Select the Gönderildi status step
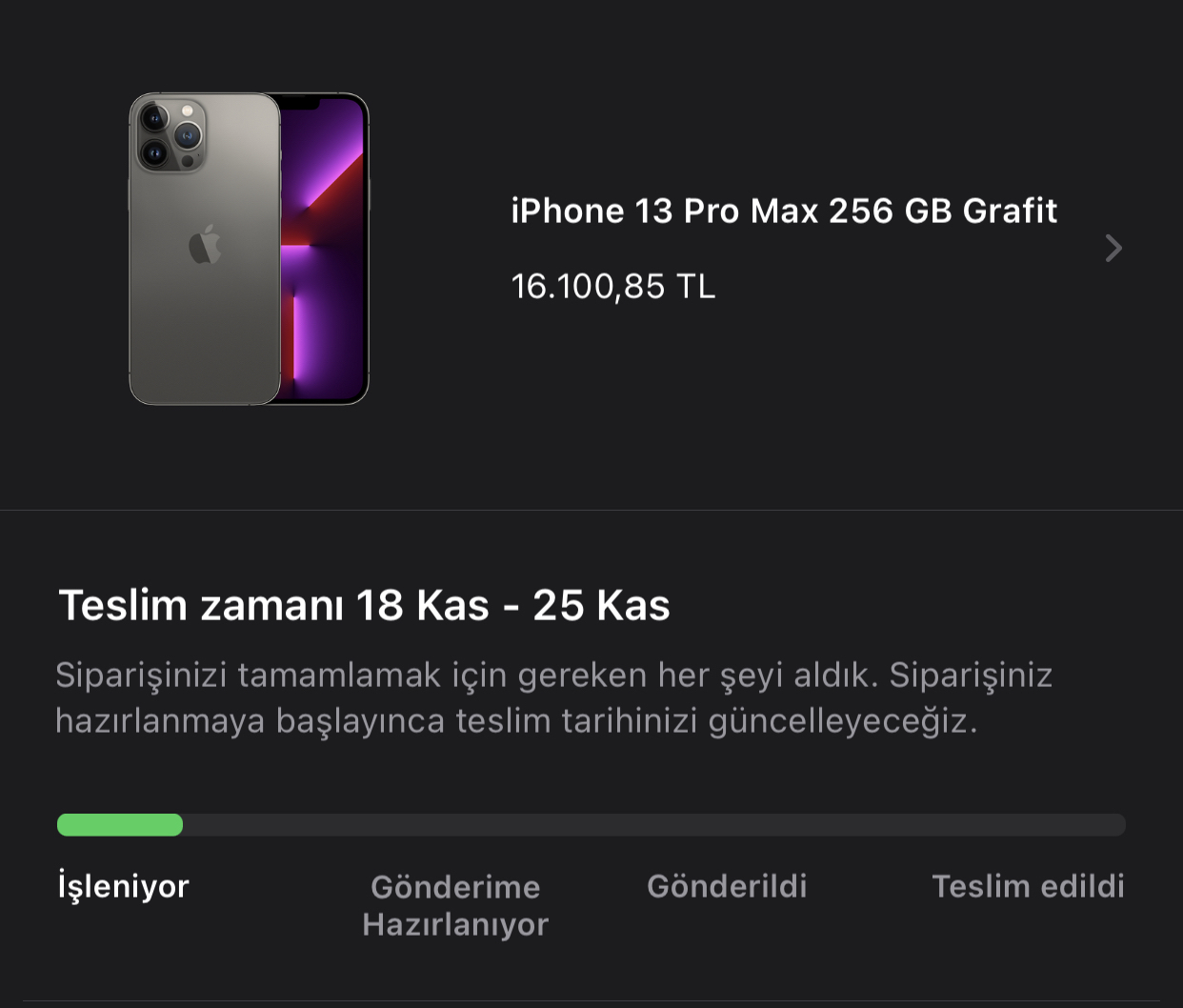The height and width of the screenshot is (1008, 1183). (727, 886)
